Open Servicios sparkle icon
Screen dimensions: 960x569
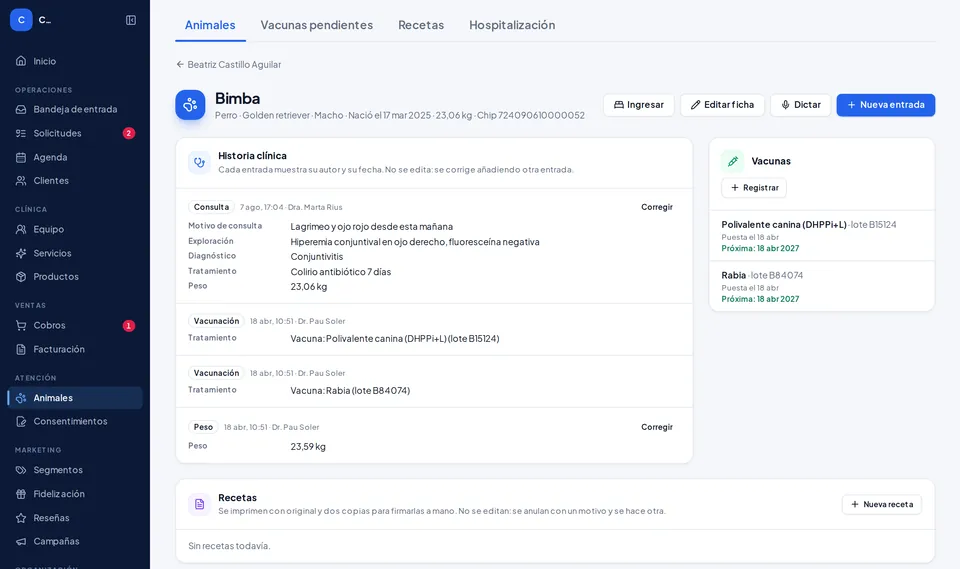21,253
